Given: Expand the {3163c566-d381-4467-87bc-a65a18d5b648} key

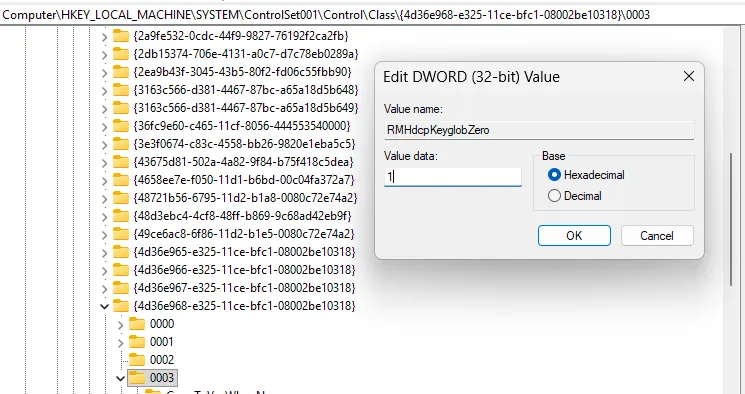Looking at the screenshot, I should 105,90.
